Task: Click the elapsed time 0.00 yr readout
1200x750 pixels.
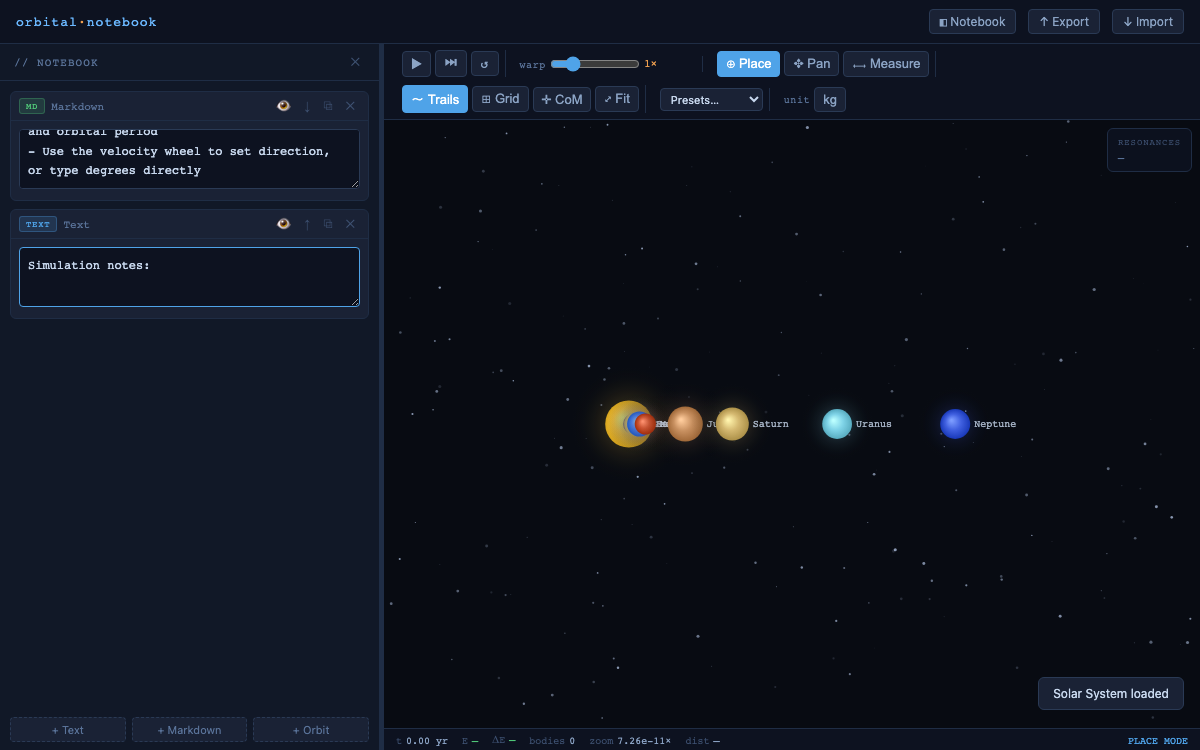Action: pos(427,741)
